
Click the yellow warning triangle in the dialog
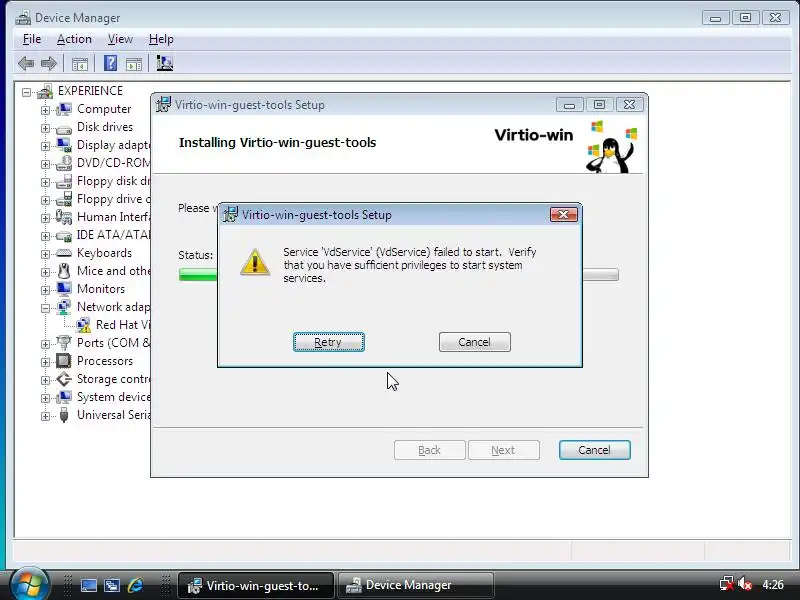255,262
